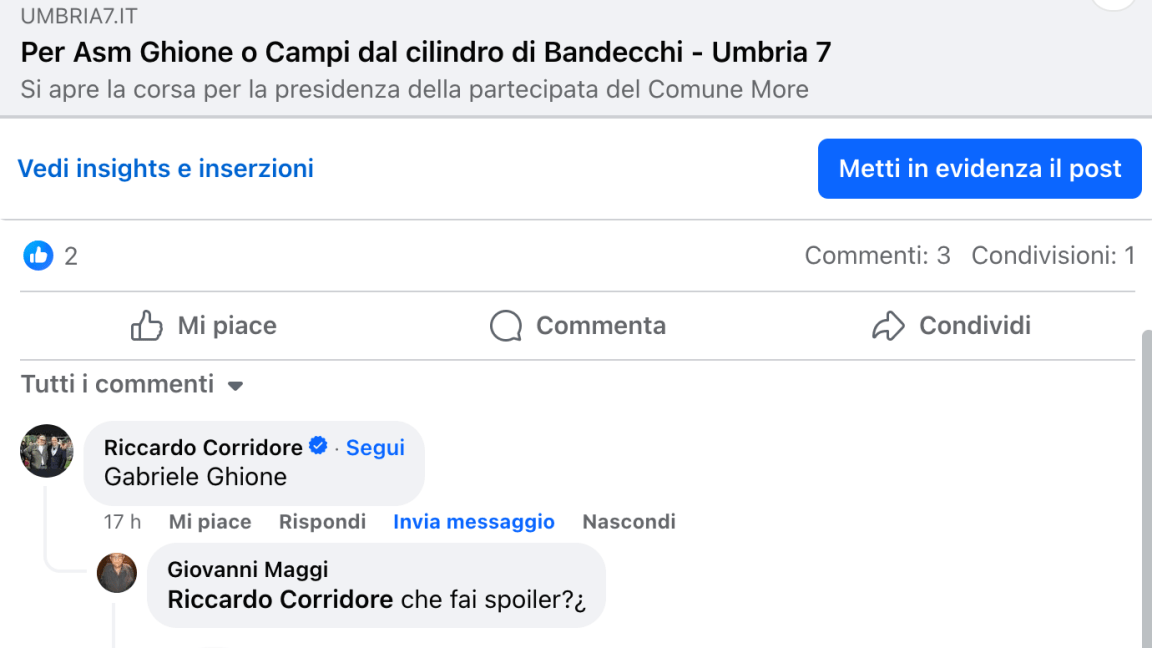Reply to Riccardo's comment with Rispondi

(x=322, y=522)
